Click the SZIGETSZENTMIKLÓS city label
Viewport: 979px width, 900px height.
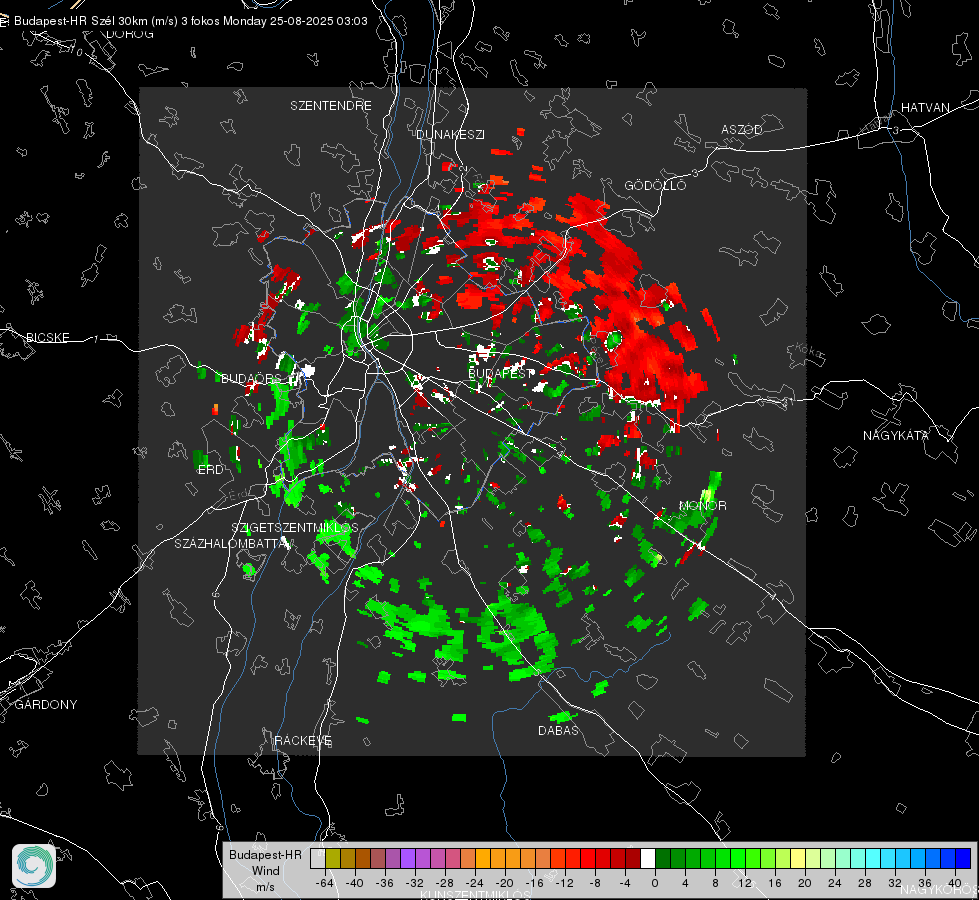(x=295, y=528)
